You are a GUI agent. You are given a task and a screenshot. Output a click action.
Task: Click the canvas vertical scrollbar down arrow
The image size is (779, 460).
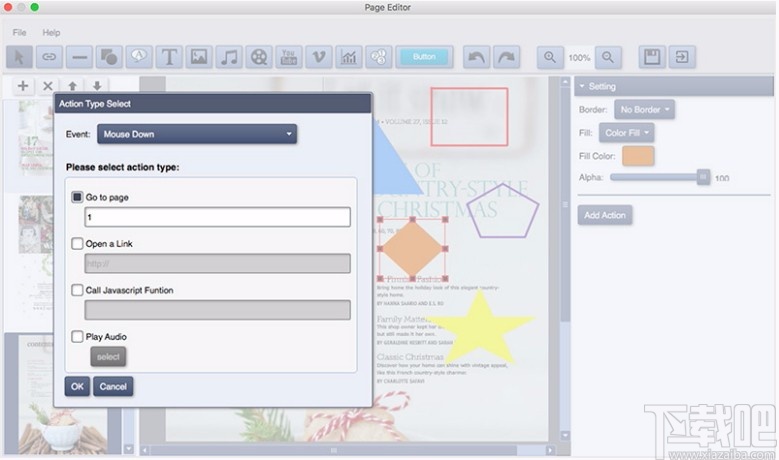click(x=565, y=435)
